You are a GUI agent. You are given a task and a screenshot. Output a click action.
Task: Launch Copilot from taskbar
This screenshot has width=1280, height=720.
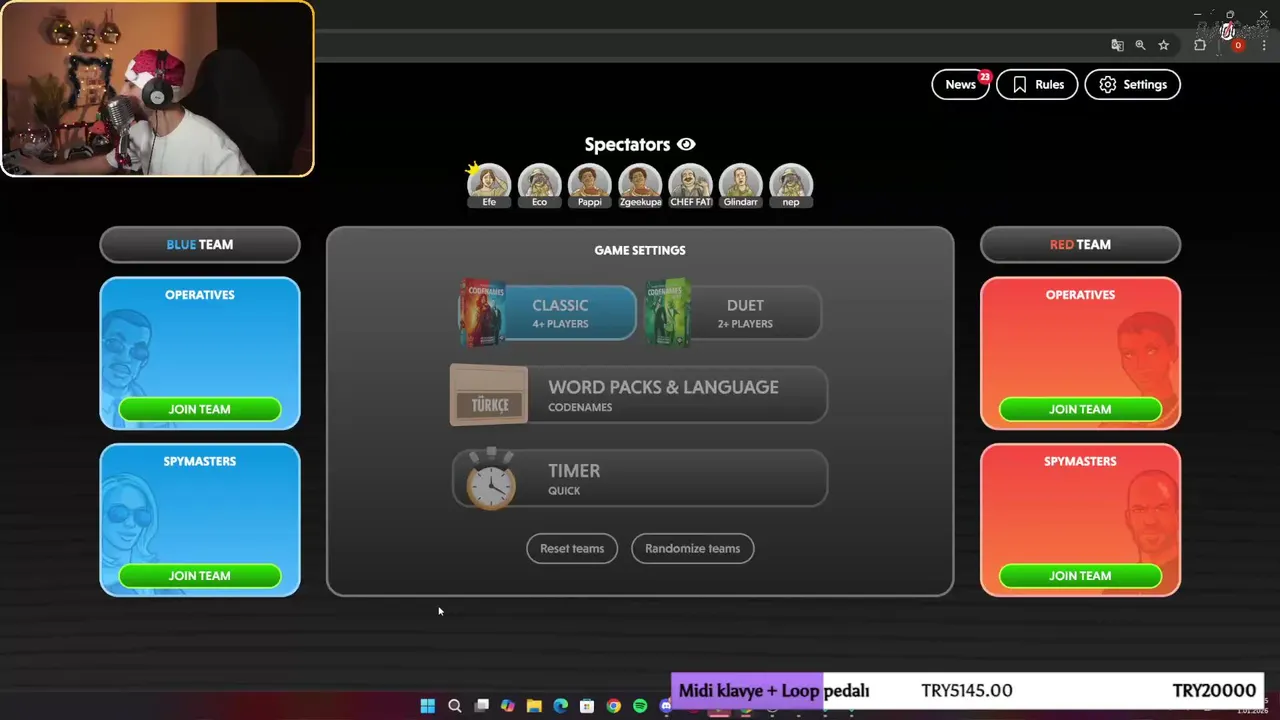tap(508, 706)
